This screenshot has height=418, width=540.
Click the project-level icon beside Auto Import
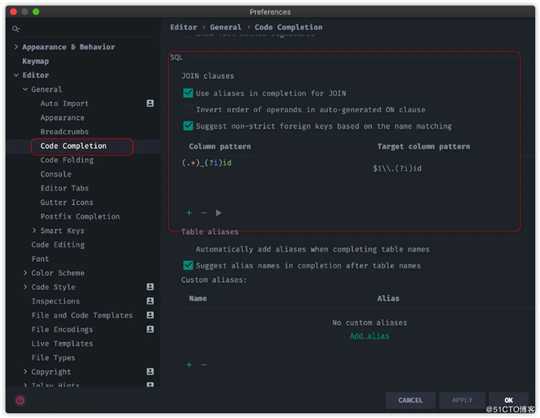[150, 103]
